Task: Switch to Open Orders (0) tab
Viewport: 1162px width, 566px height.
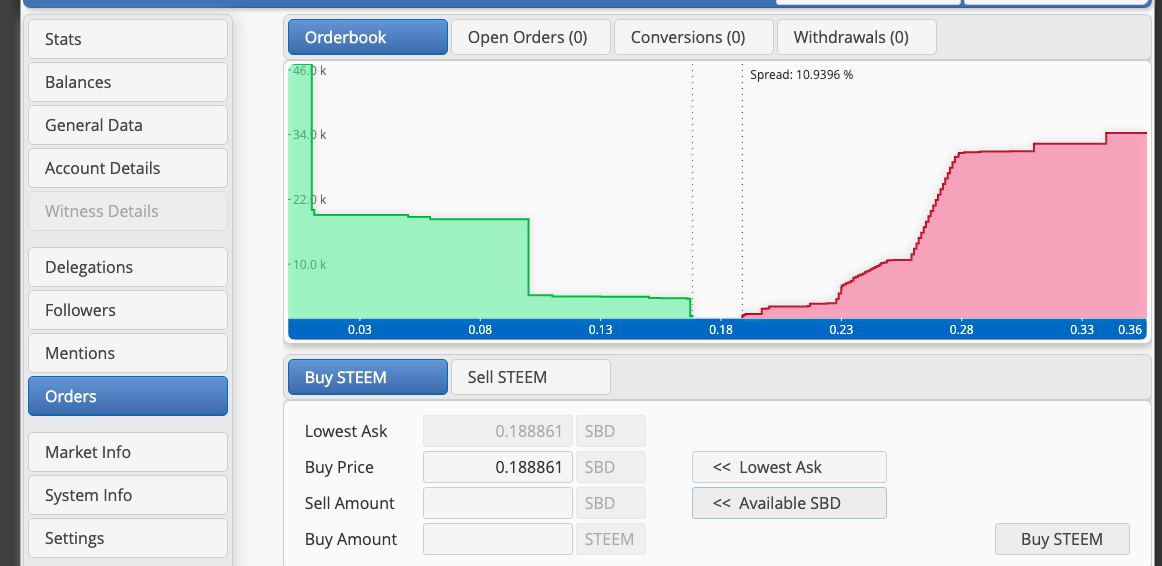Action: pyautogui.click(x=531, y=37)
